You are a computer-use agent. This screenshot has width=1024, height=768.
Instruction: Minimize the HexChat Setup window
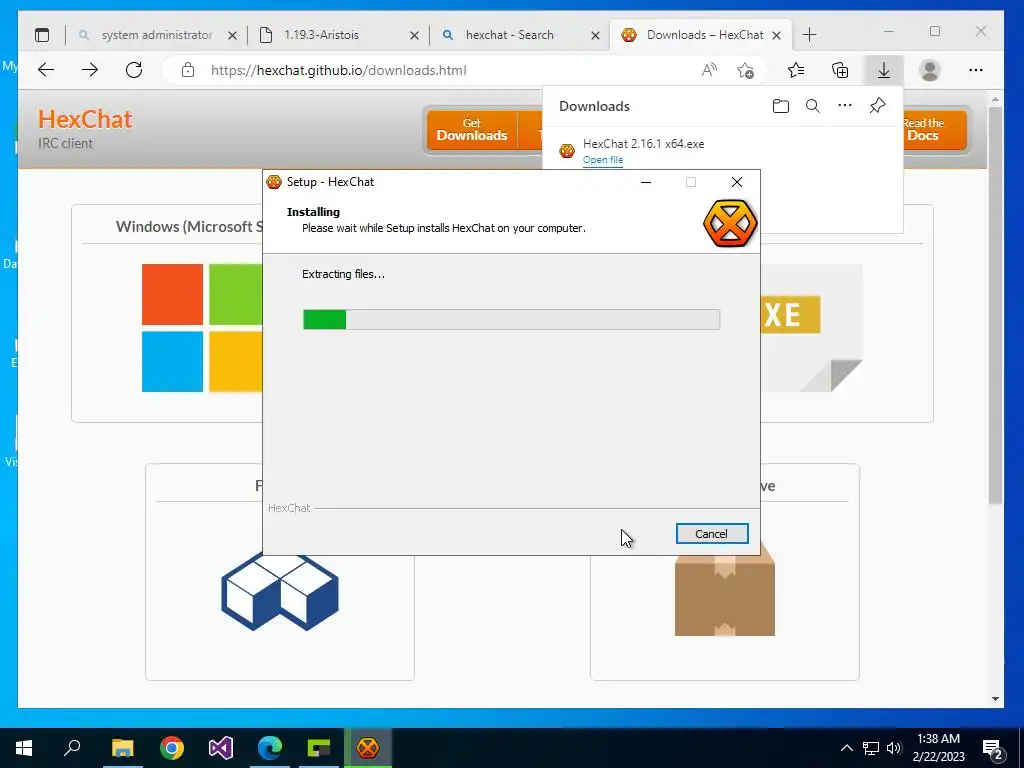click(x=646, y=182)
